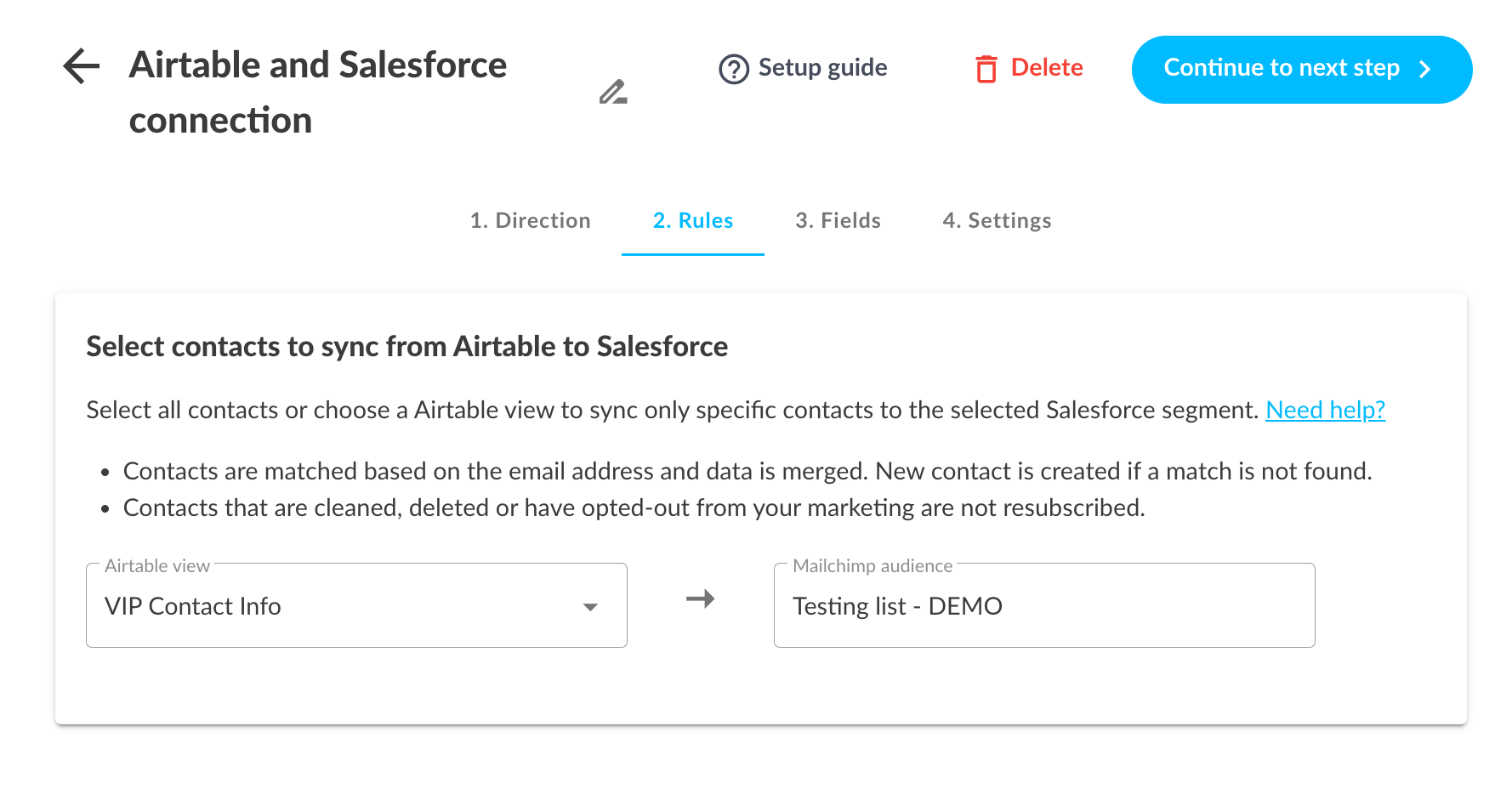
Task: Click the Testing list - DEMO audience field
Action: (x=1043, y=606)
